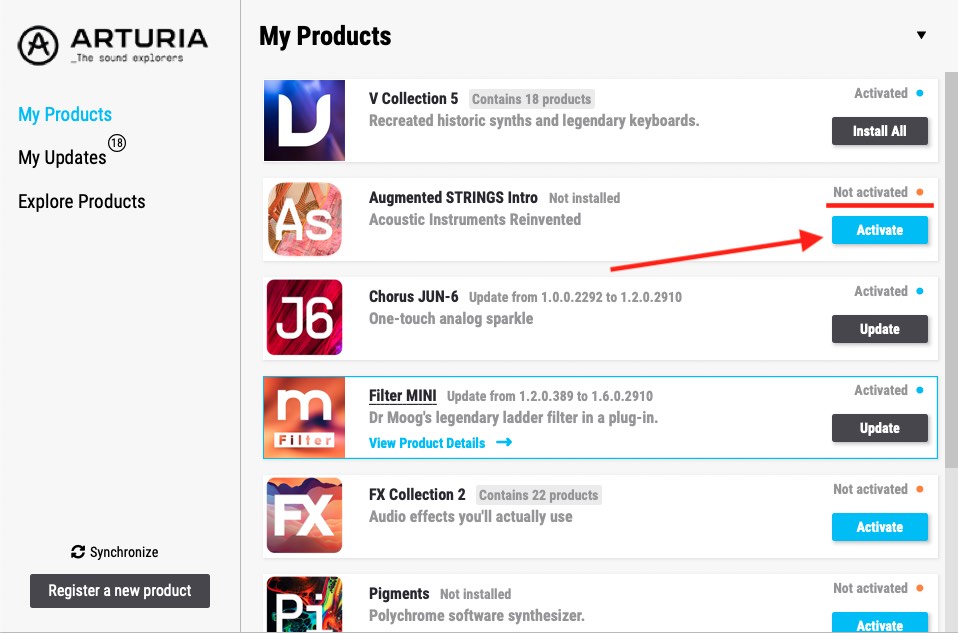Open the My Updates section
The height and width of the screenshot is (633, 958).
[62, 158]
